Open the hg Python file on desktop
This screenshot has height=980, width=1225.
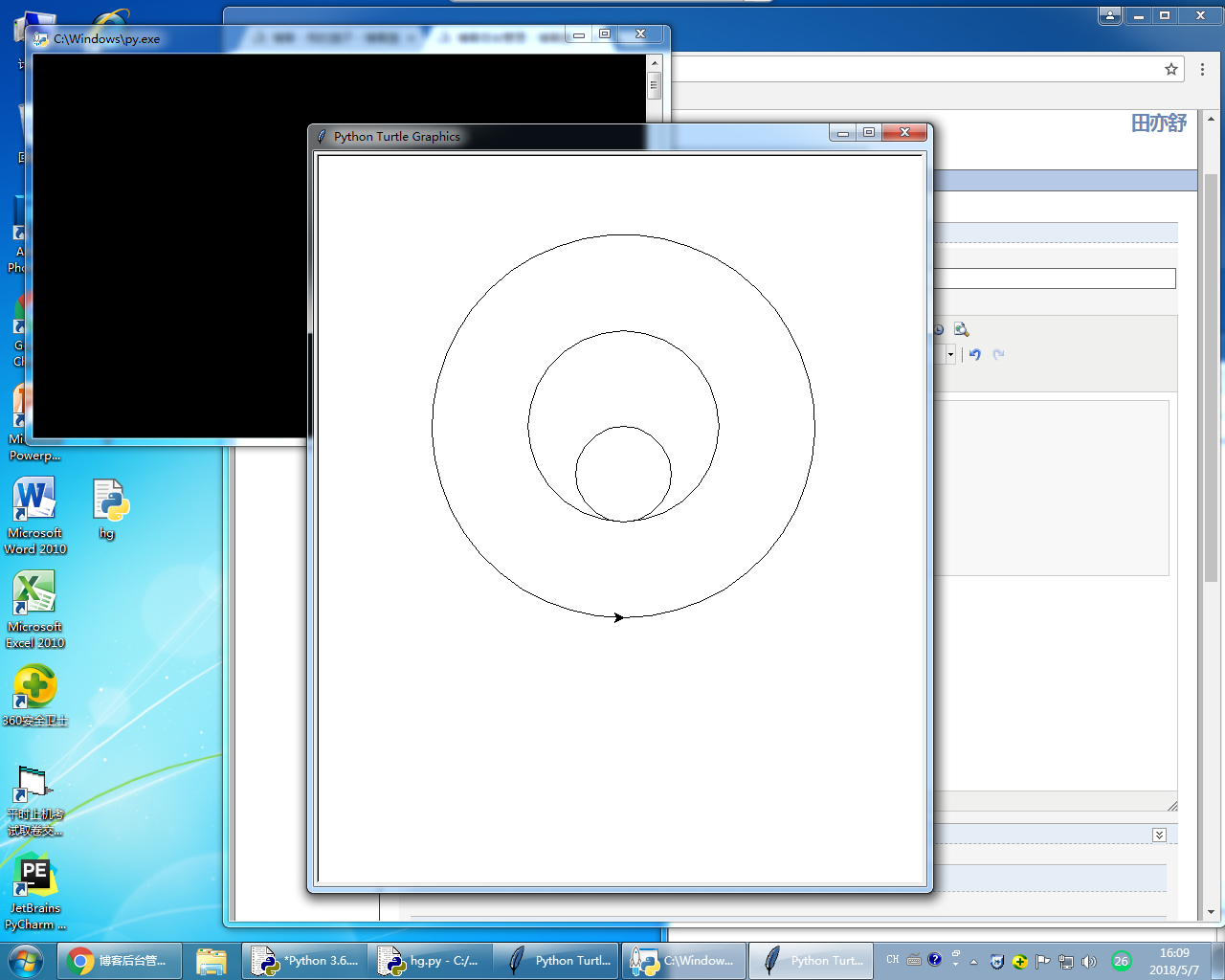coord(110,501)
